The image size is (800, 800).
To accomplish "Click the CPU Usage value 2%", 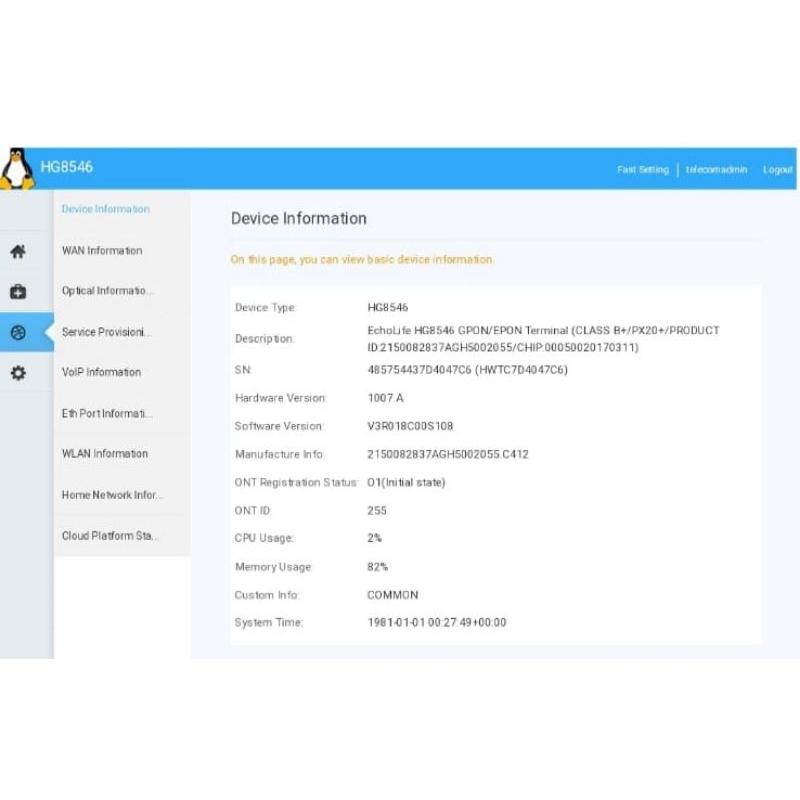I will (374, 538).
